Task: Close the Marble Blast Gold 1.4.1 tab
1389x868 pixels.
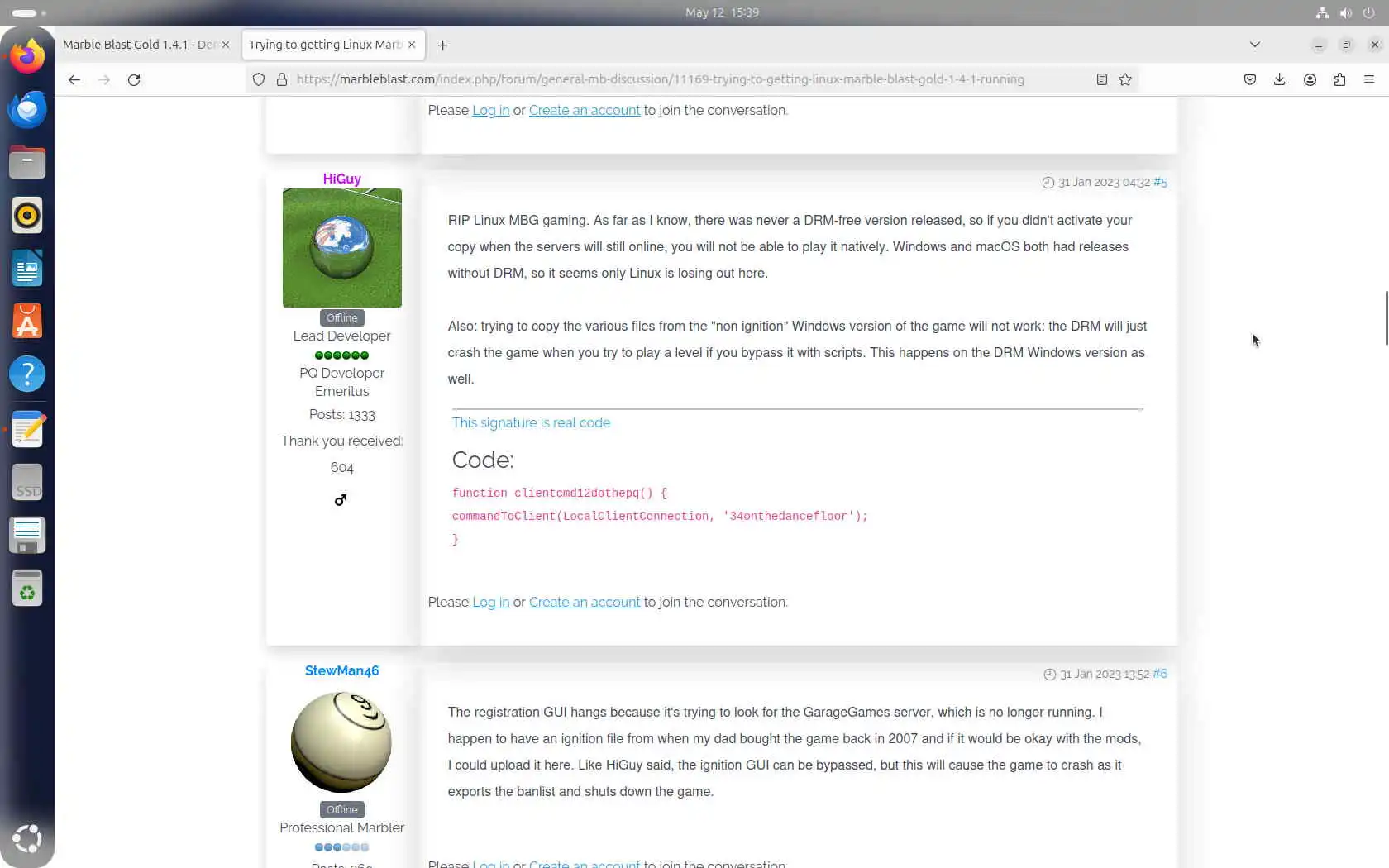Action: (x=226, y=45)
